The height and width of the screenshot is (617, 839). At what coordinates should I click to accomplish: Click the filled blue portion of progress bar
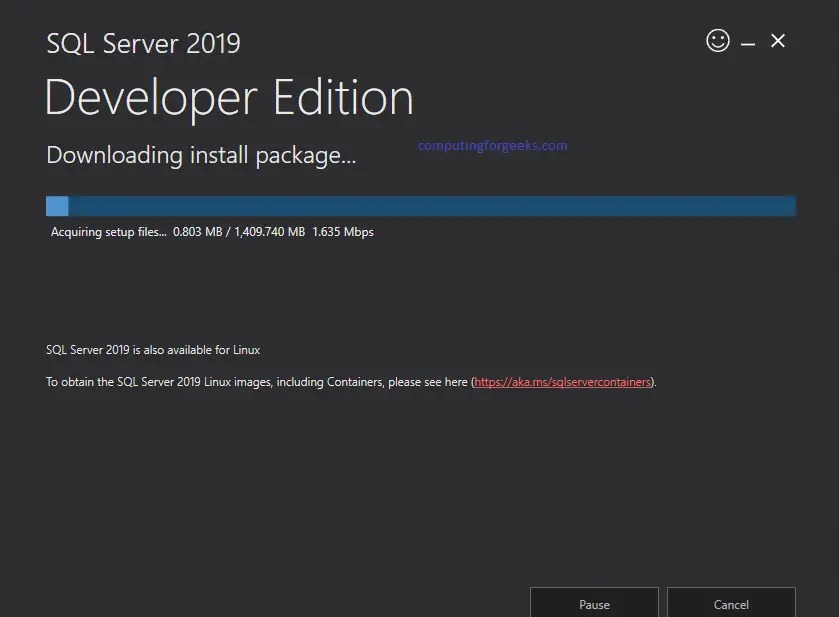pyautogui.click(x=56, y=205)
